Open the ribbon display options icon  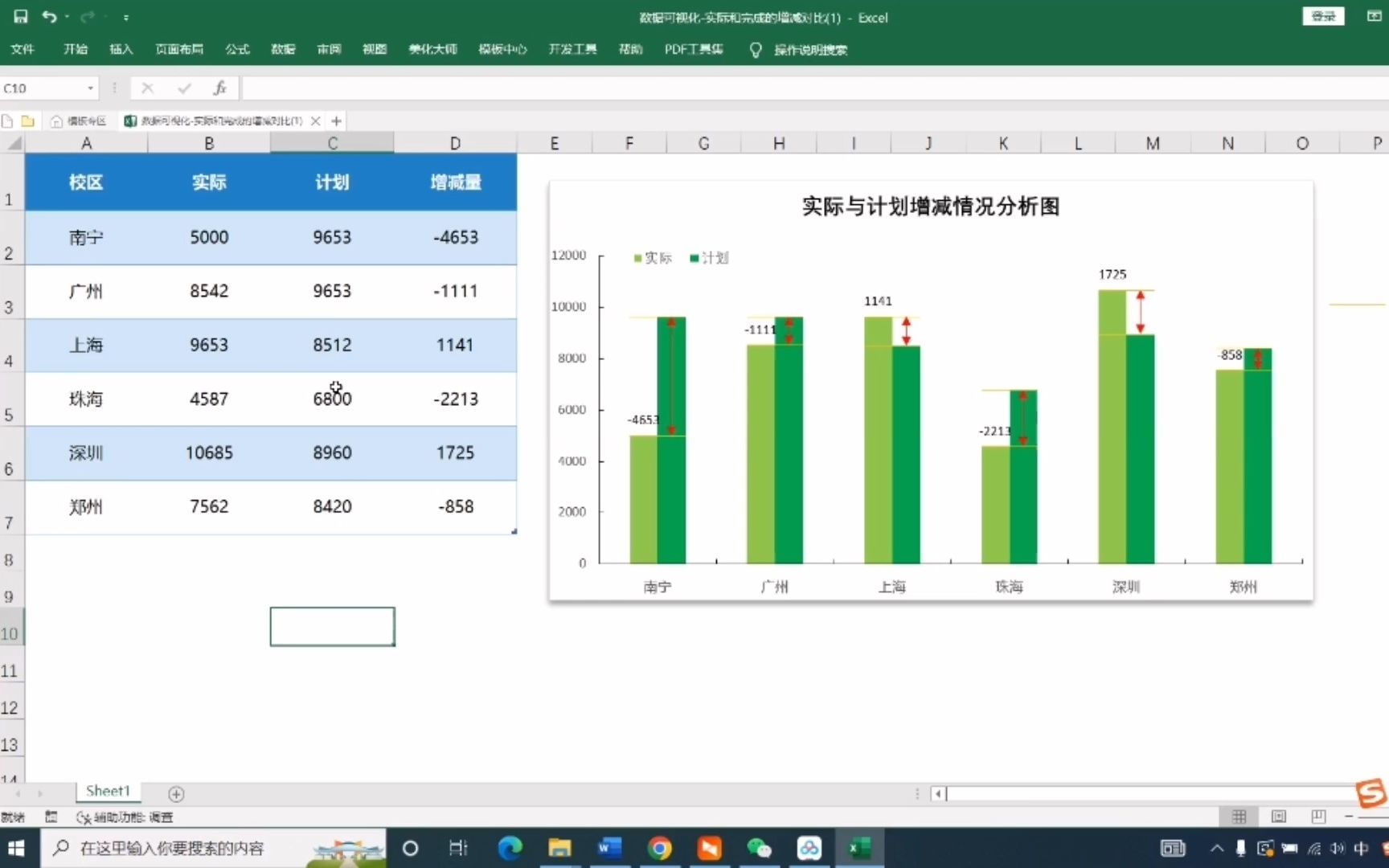click(1374, 16)
